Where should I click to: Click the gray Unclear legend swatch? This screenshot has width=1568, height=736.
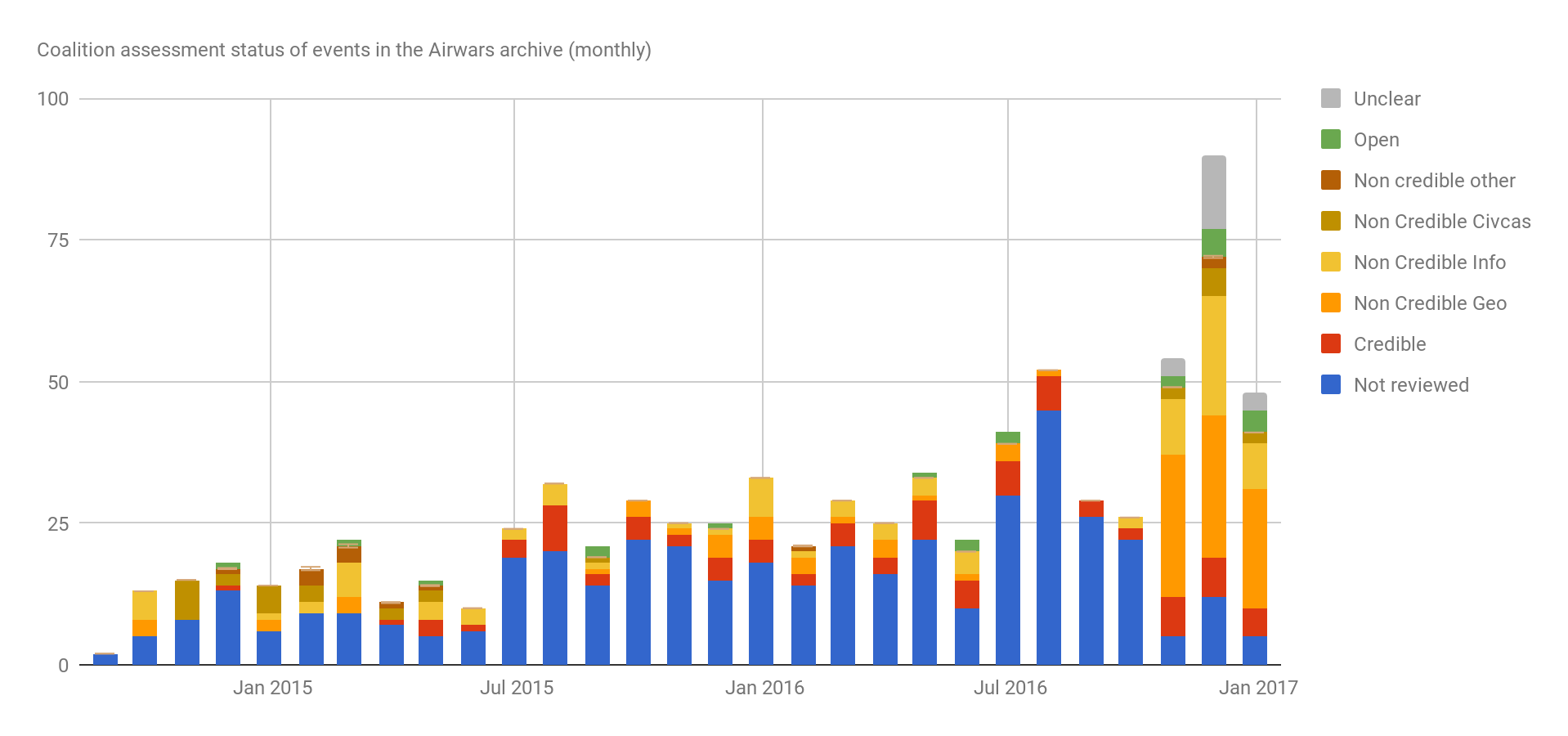(x=1330, y=99)
